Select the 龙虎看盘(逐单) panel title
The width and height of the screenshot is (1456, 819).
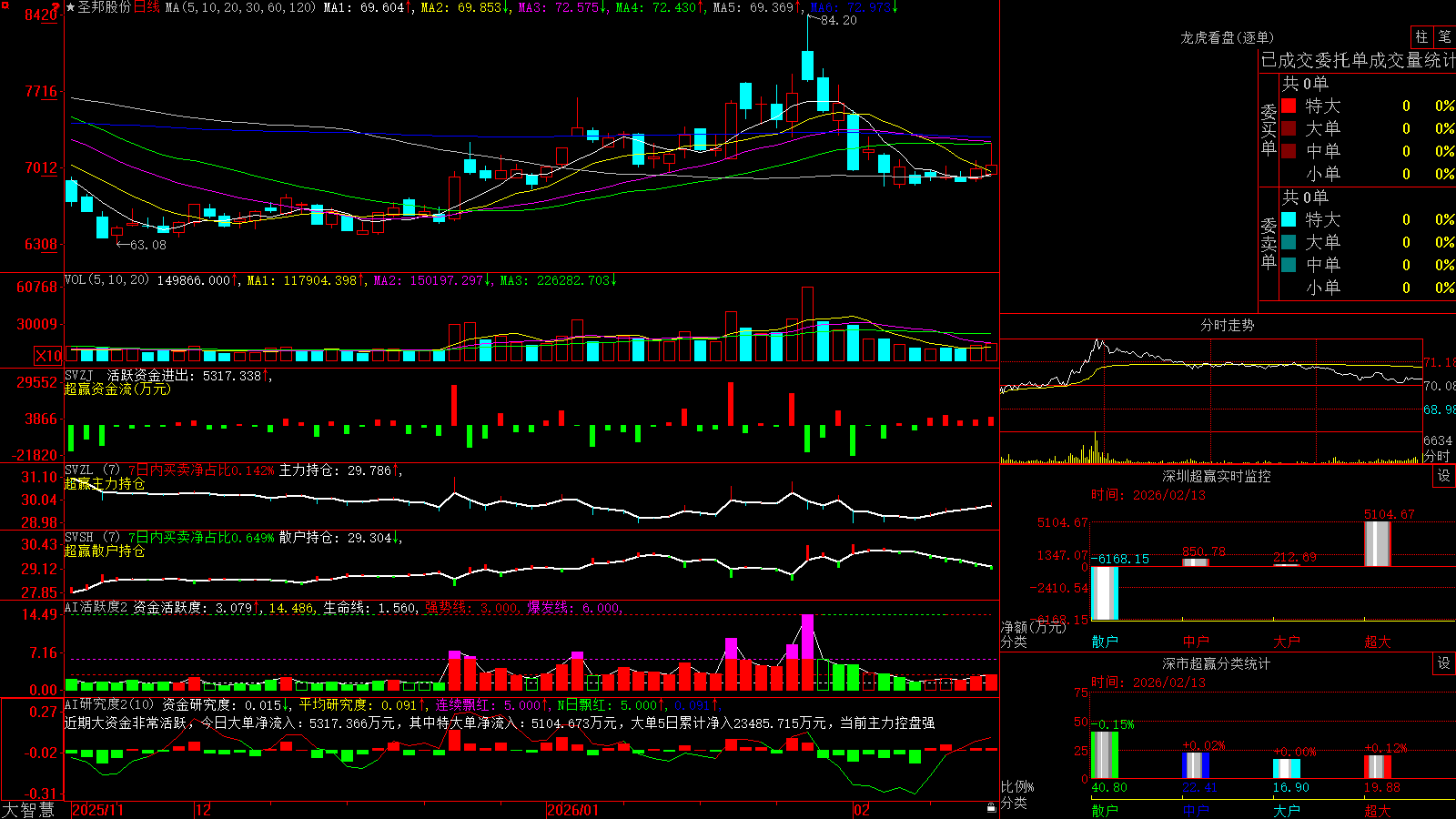1227,37
